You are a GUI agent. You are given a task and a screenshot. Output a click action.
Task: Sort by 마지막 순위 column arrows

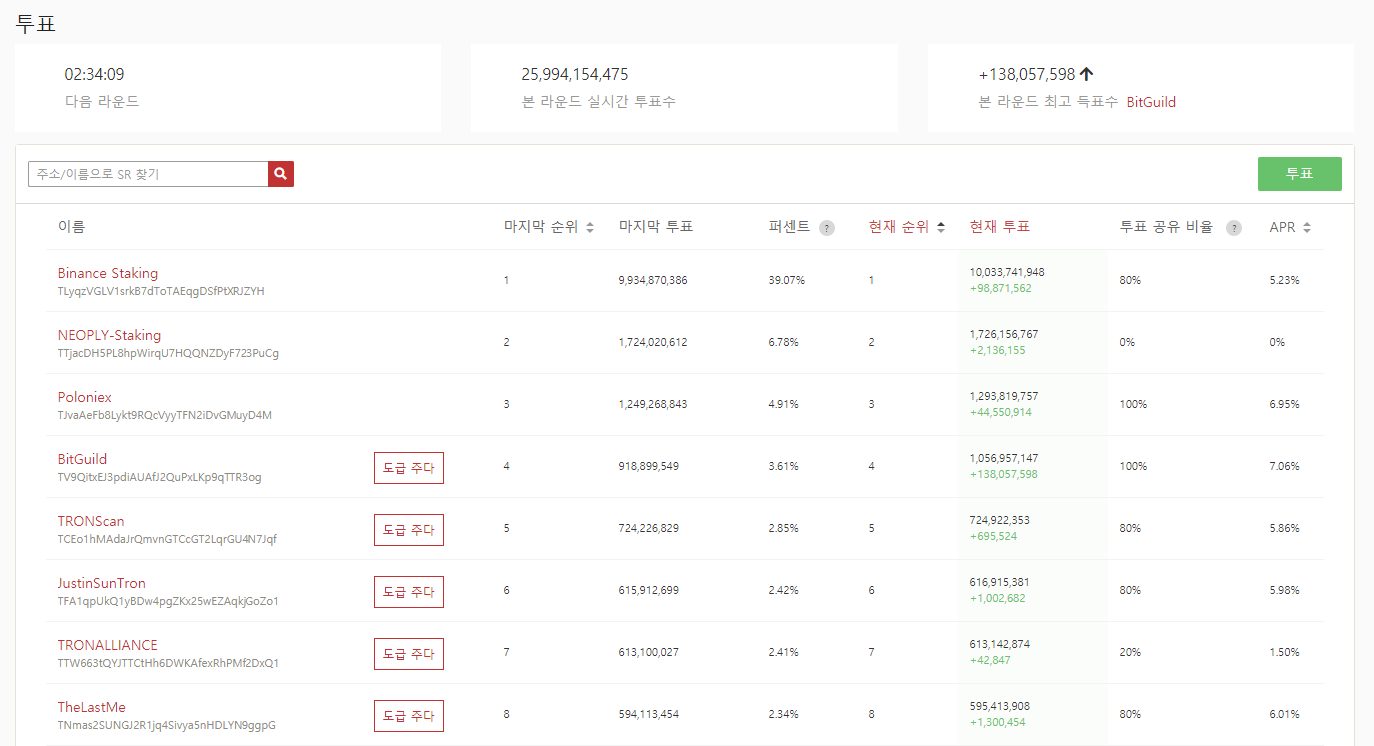point(590,228)
